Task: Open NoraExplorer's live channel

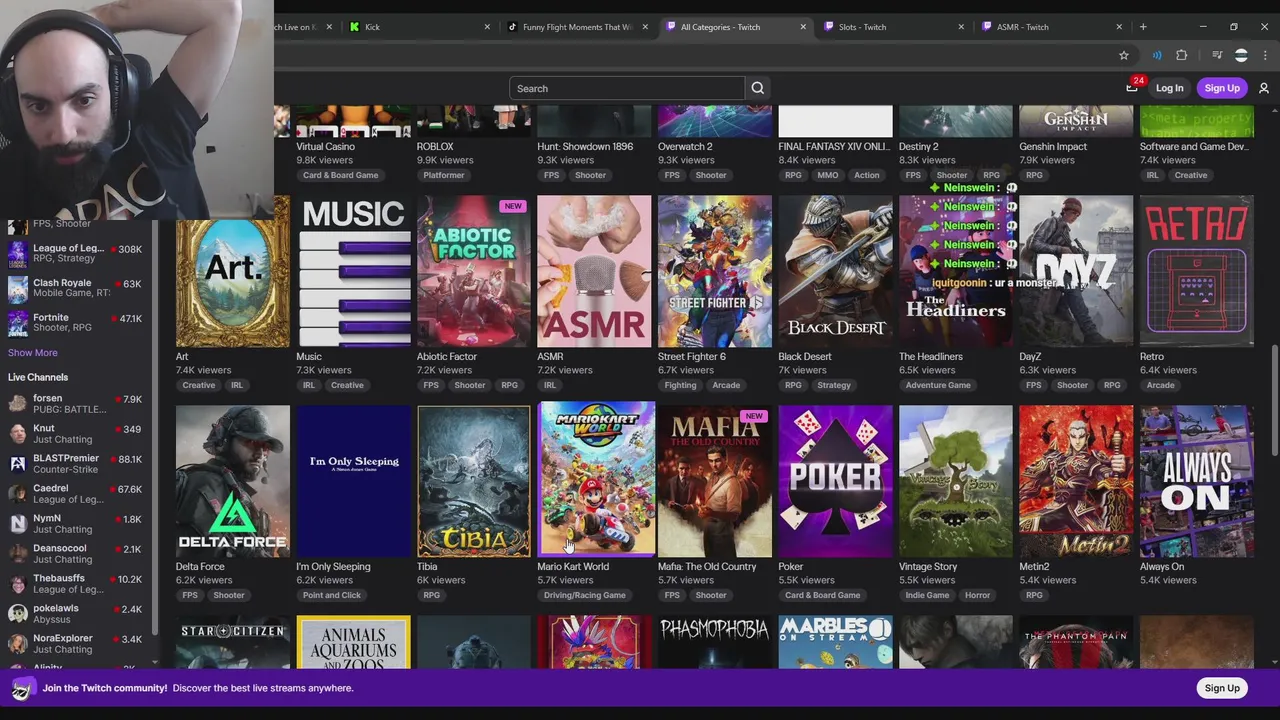Action: [77, 644]
